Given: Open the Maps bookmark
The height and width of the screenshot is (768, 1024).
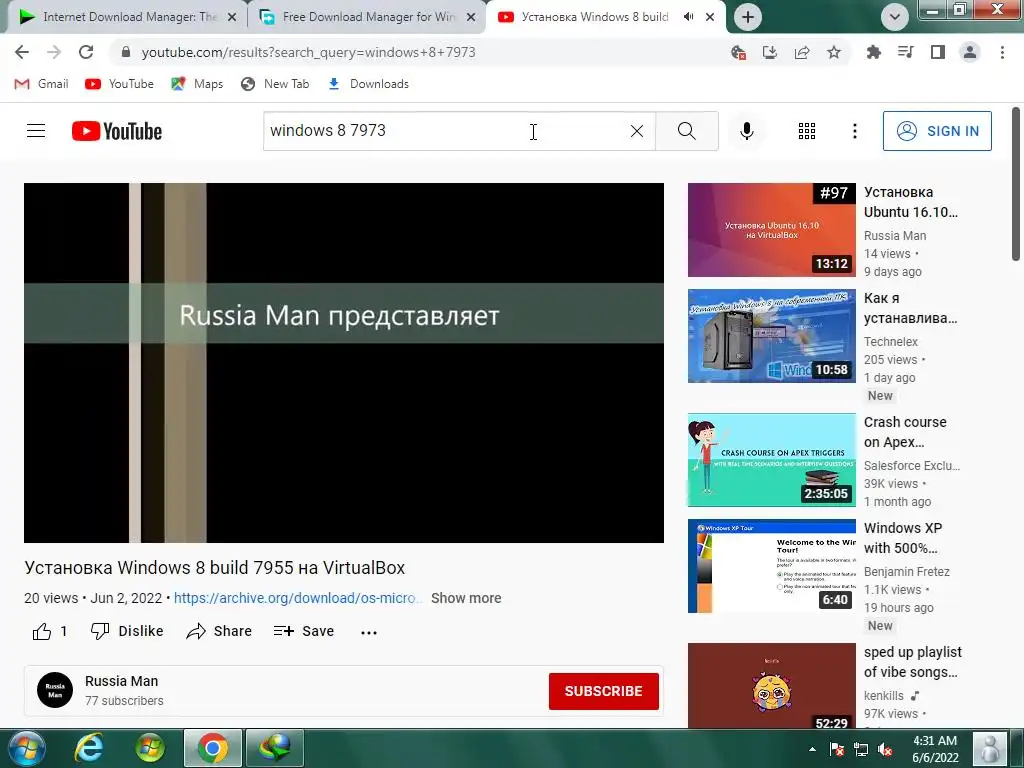Looking at the screenshot, I should tap(197, 84).
